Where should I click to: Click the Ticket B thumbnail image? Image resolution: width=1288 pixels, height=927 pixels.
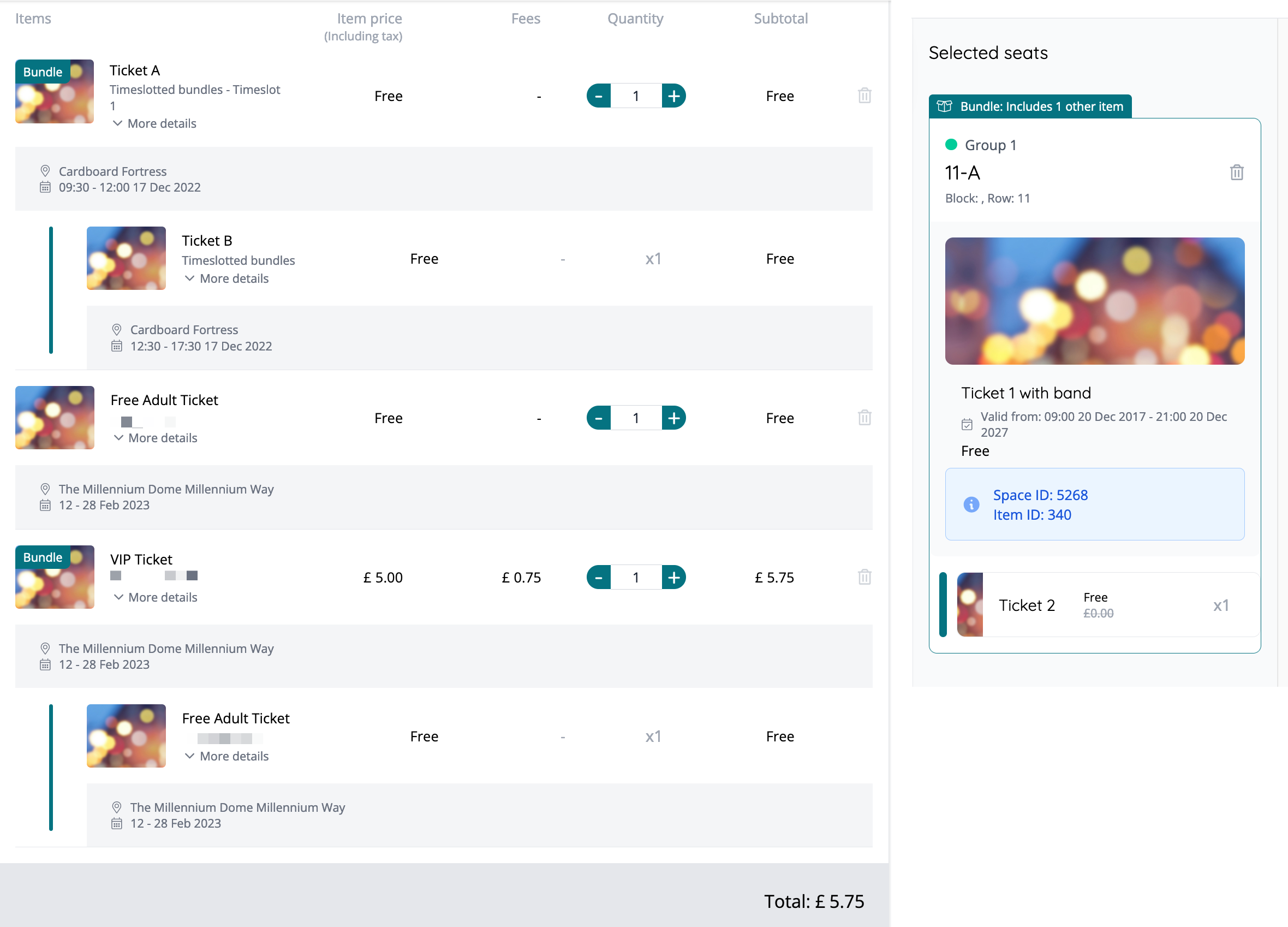pos(126,258)
